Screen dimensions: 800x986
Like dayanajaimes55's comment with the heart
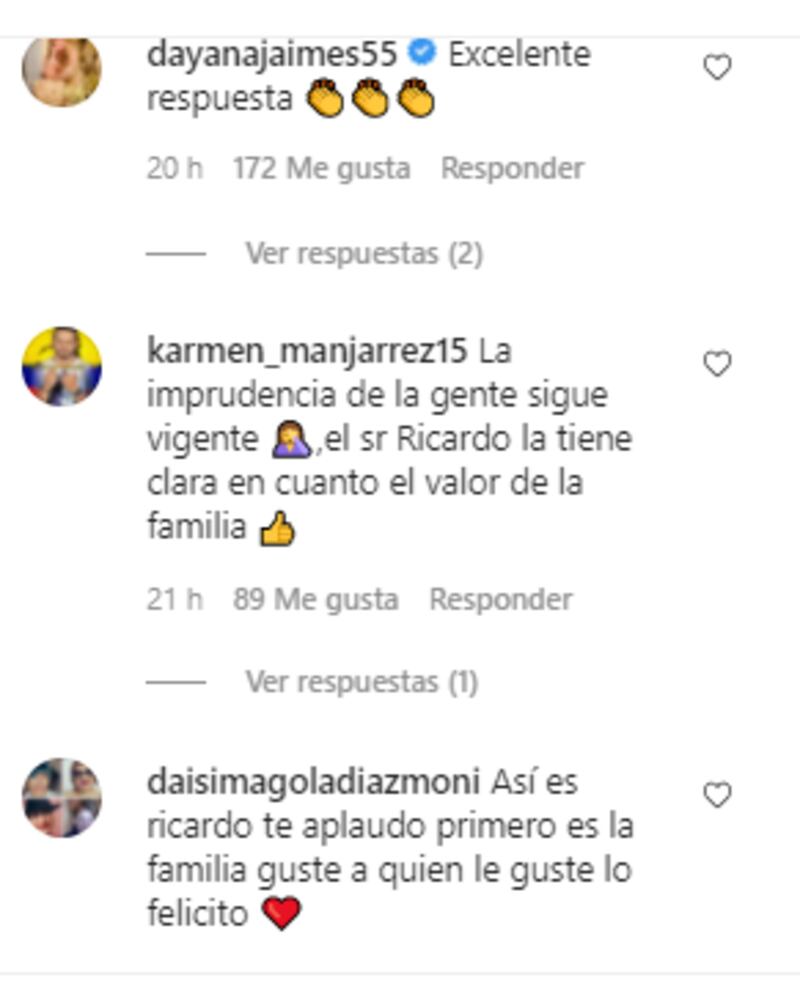717,67
